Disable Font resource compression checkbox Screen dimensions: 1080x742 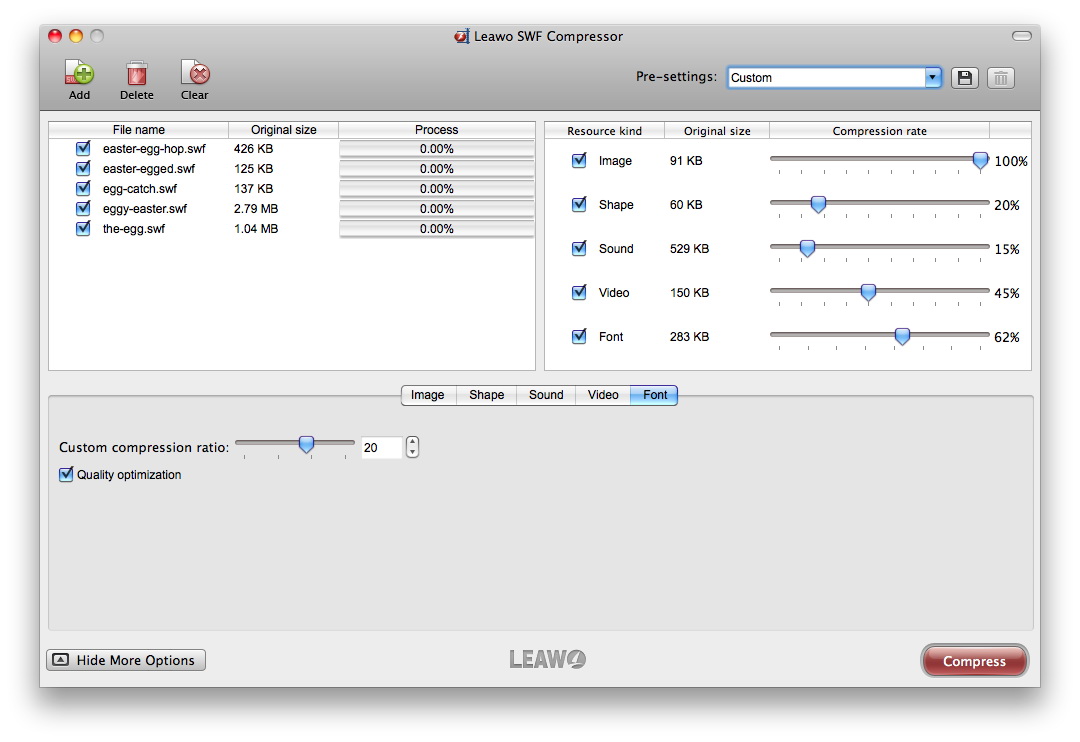[x=579, y=337]
